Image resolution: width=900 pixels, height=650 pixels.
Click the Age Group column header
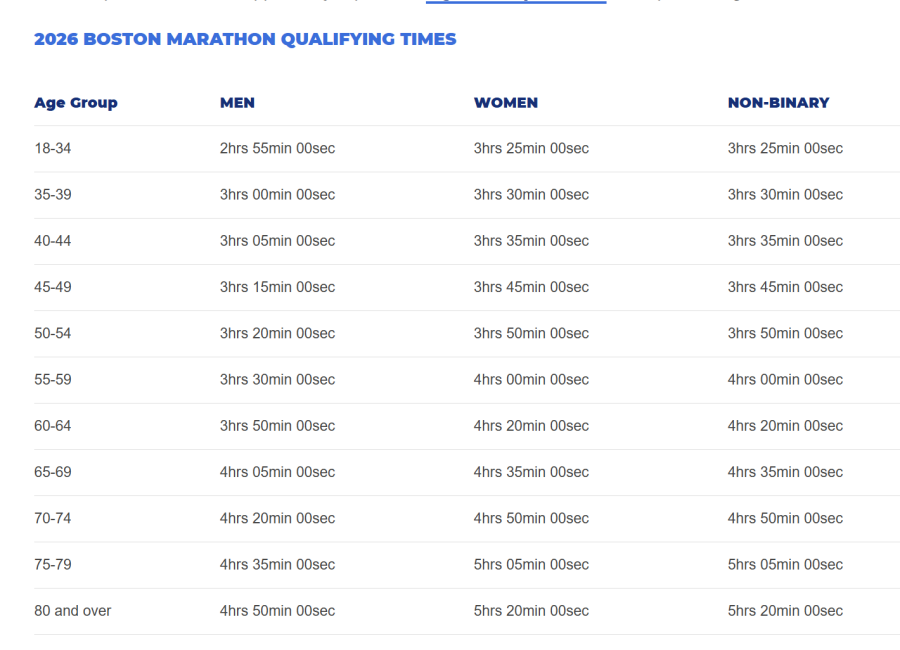76,103
